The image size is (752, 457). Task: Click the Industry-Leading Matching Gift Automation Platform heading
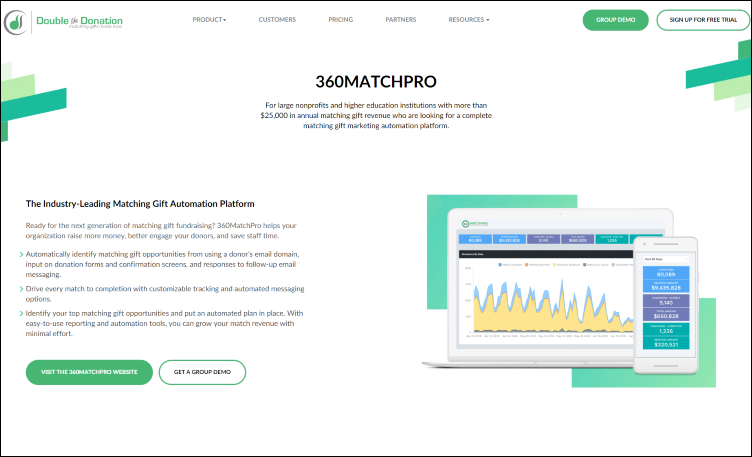(140, 204)
